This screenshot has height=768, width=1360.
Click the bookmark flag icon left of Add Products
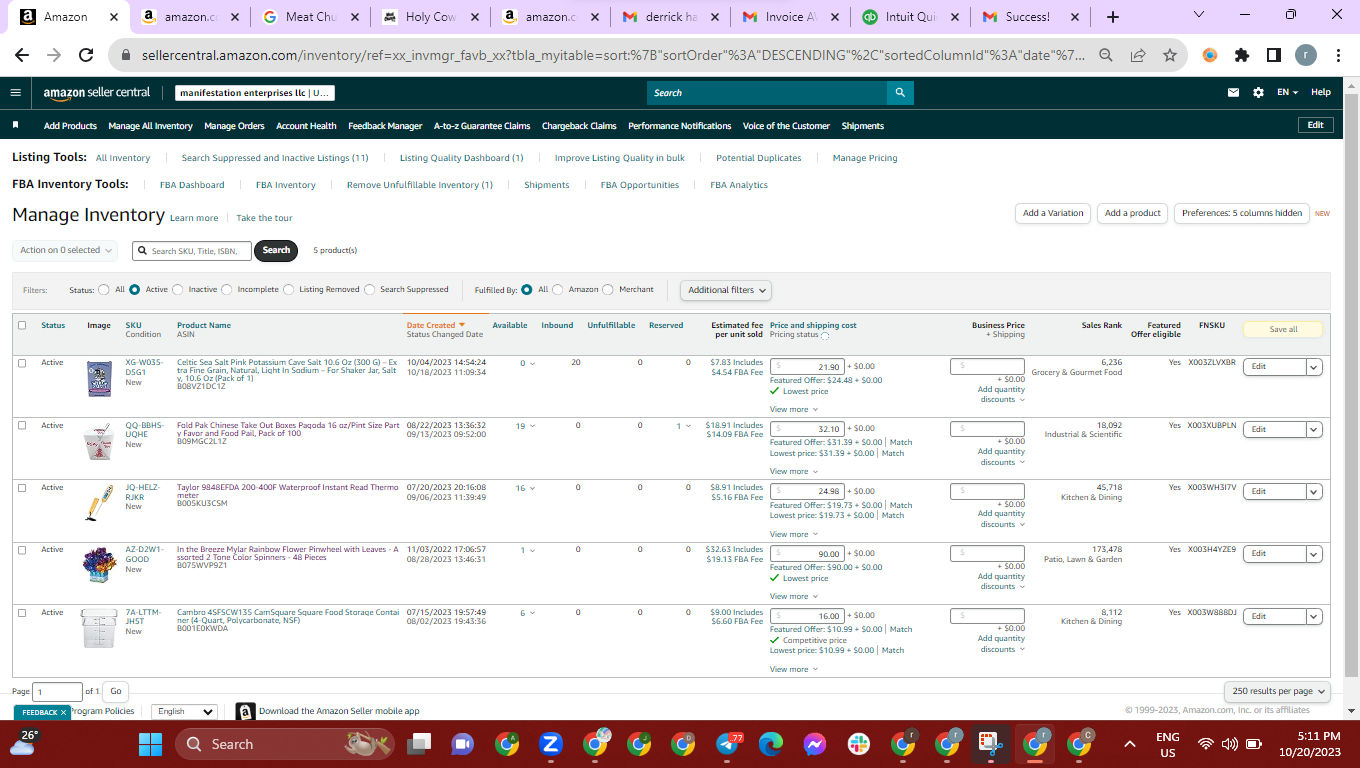coord(16,126)
